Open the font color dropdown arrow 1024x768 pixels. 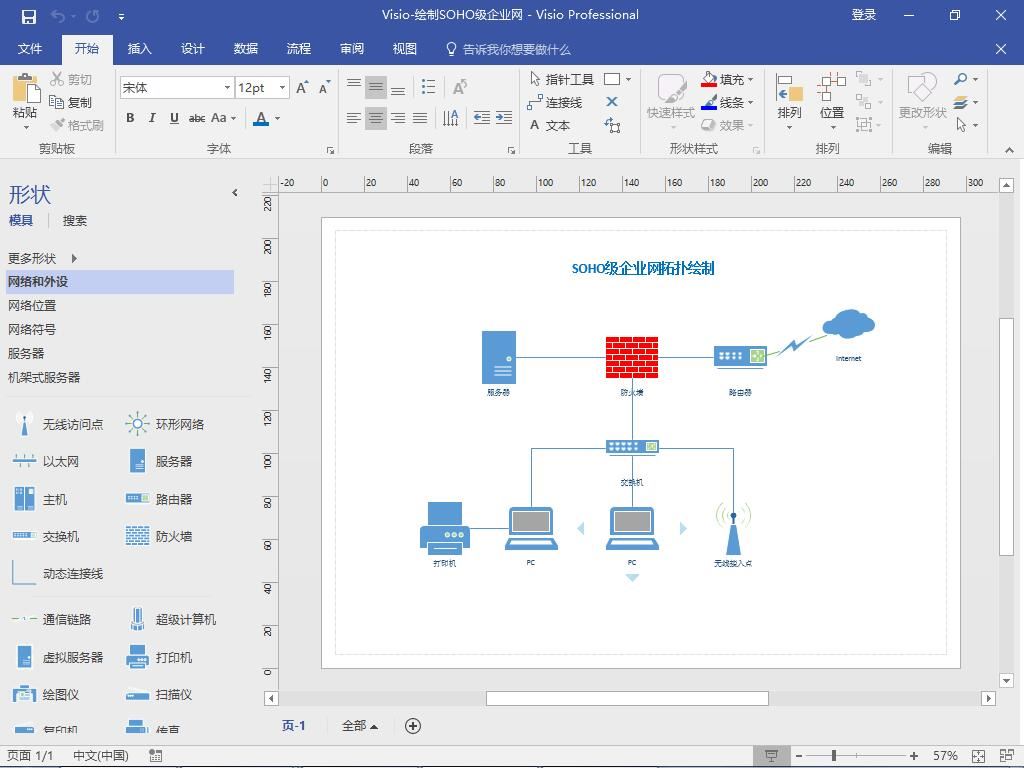click(278, 118)
